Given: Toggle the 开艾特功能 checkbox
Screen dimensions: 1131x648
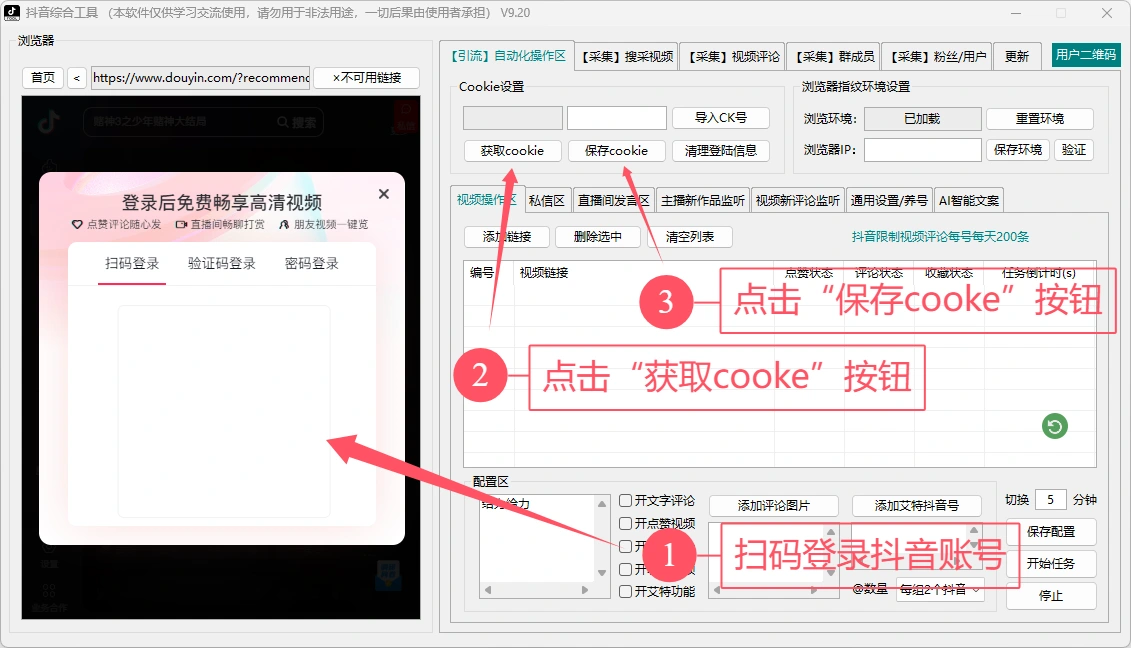Looking at the screenshot, I should click(x=625, y=591).
